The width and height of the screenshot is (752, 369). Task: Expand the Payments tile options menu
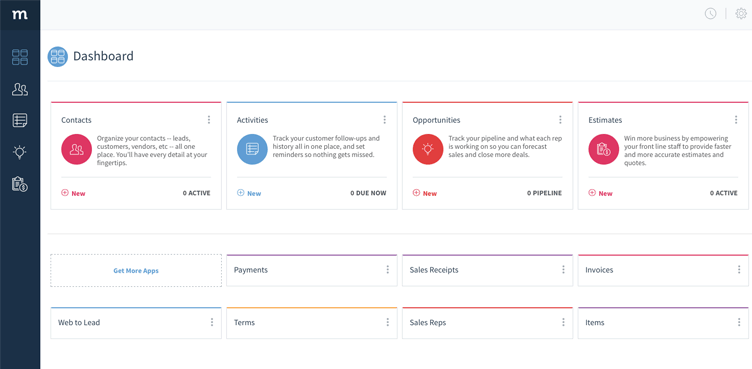pos(388,270)
